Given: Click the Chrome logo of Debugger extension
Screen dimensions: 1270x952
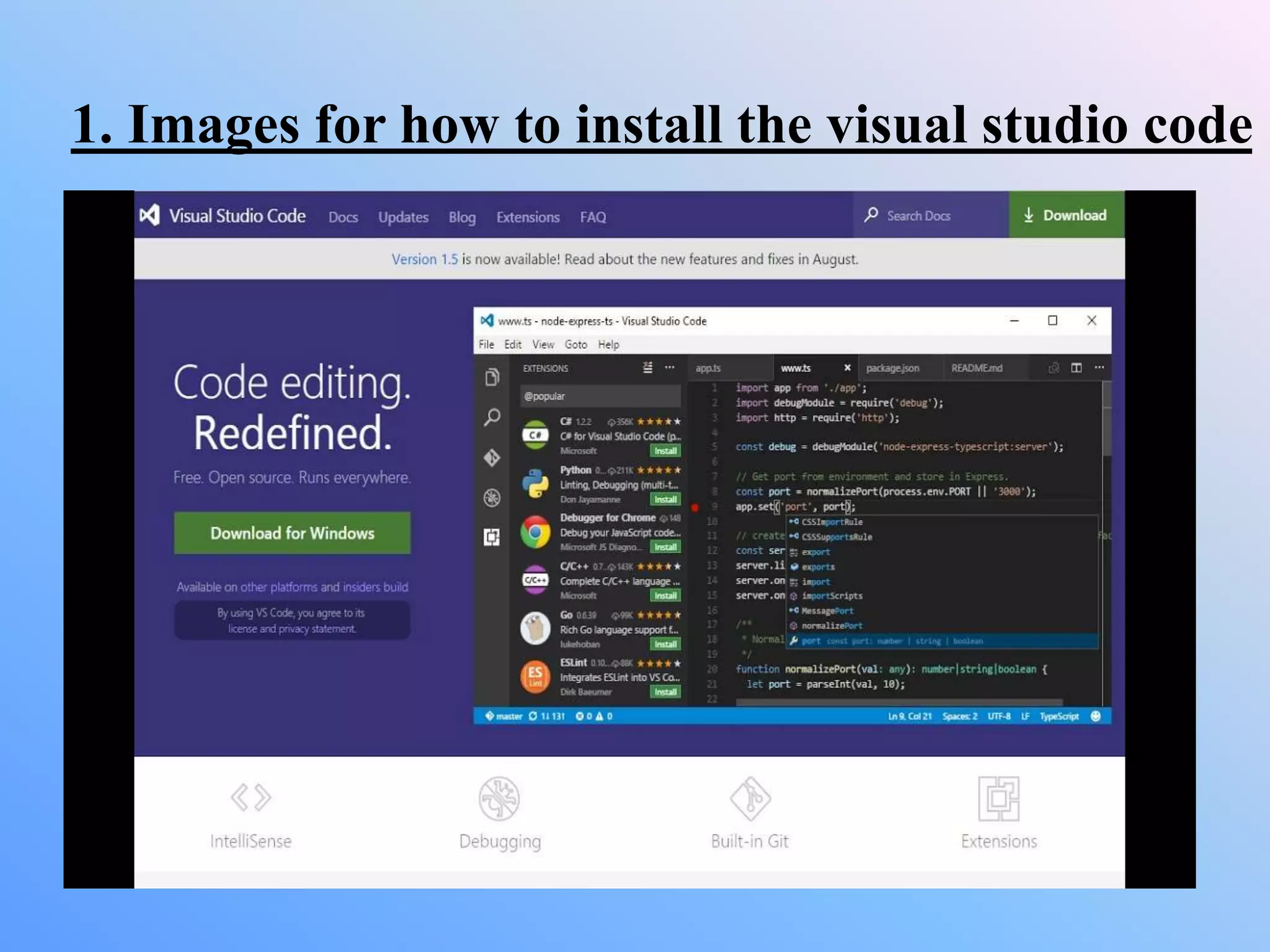Looking at the screenshot, I should click(535, 532).
